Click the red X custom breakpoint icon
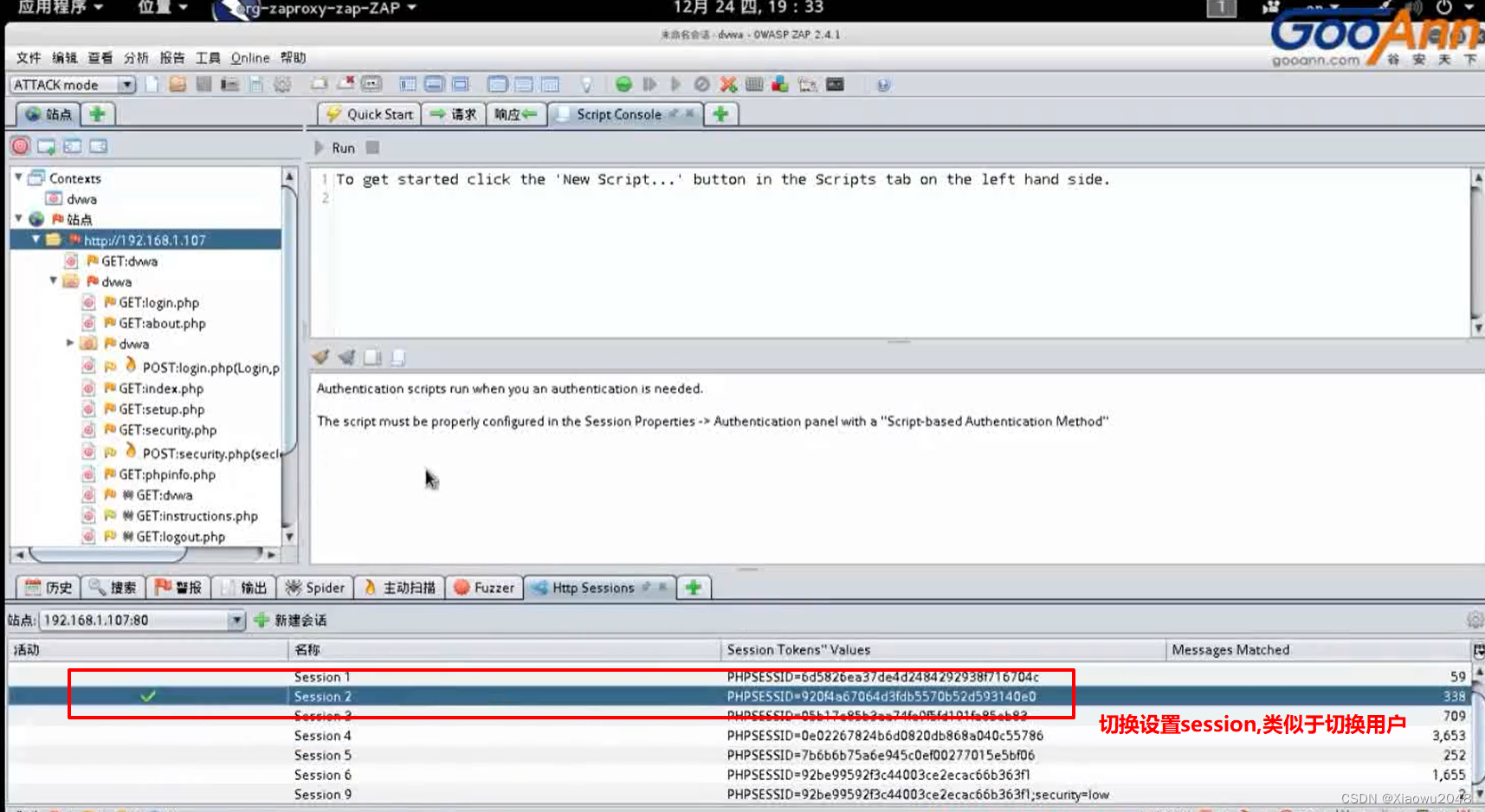1485x812 pixels. pos(728,84)
